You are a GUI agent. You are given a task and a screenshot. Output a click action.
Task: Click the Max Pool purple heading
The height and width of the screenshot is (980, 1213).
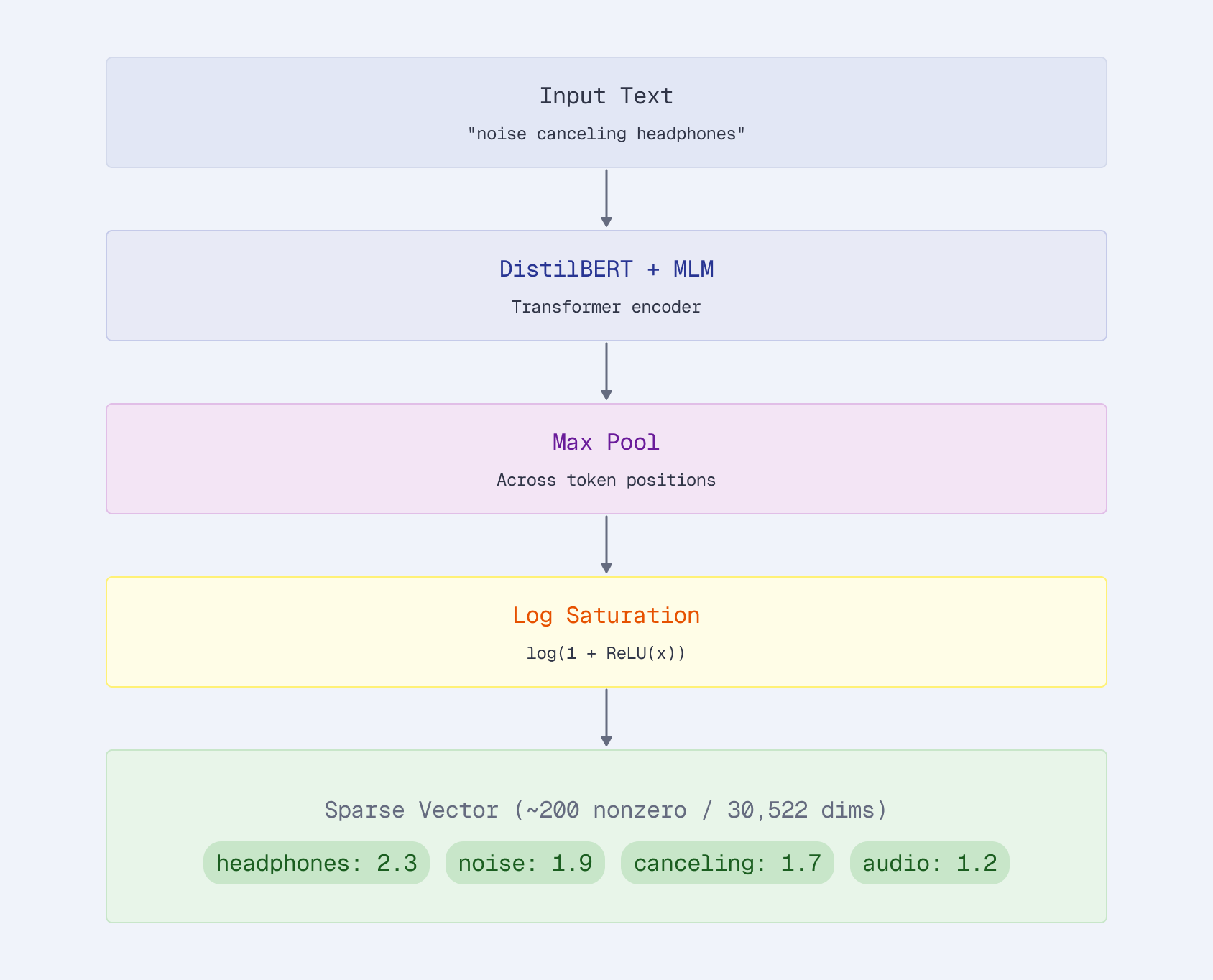(x=606, y=442)
